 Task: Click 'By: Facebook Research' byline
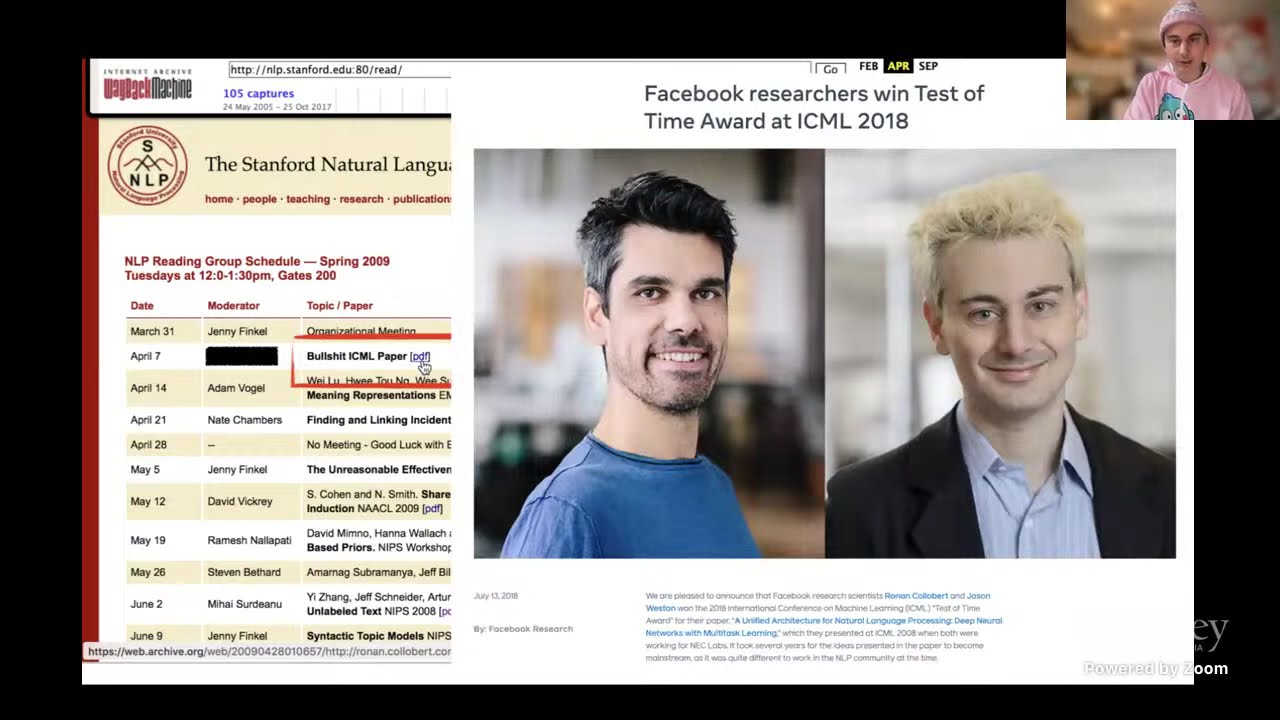point(523,629)
